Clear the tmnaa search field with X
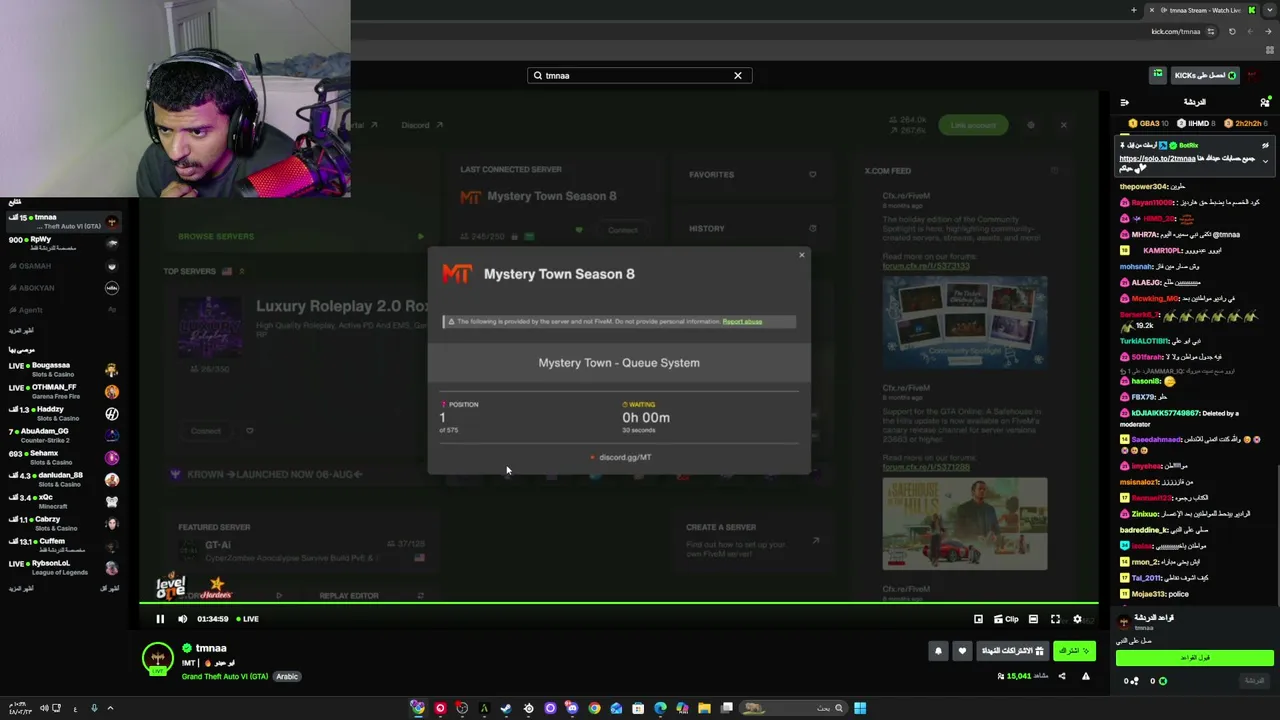This screenshot has width=1280, height=720. pos(738,75)
